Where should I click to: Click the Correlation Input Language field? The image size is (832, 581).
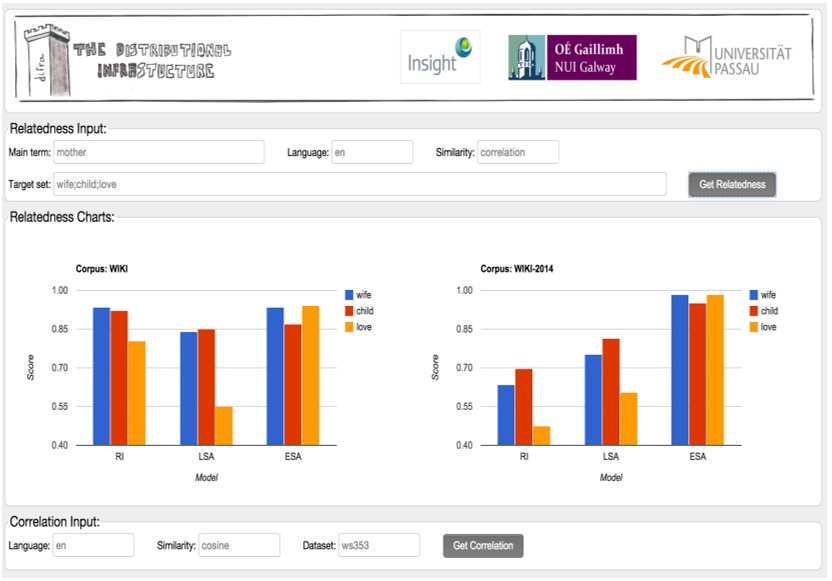pyautogui.click(x=93, y=545)
